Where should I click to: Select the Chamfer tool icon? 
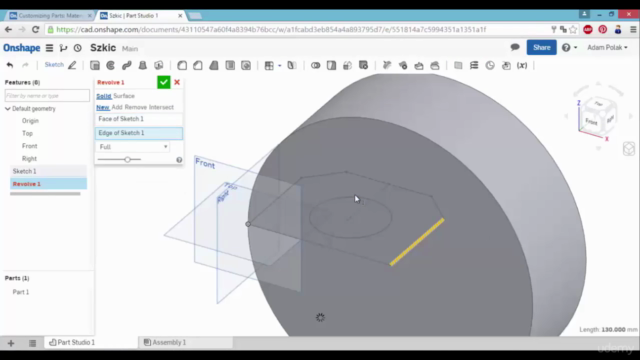(x=198, y=65)
